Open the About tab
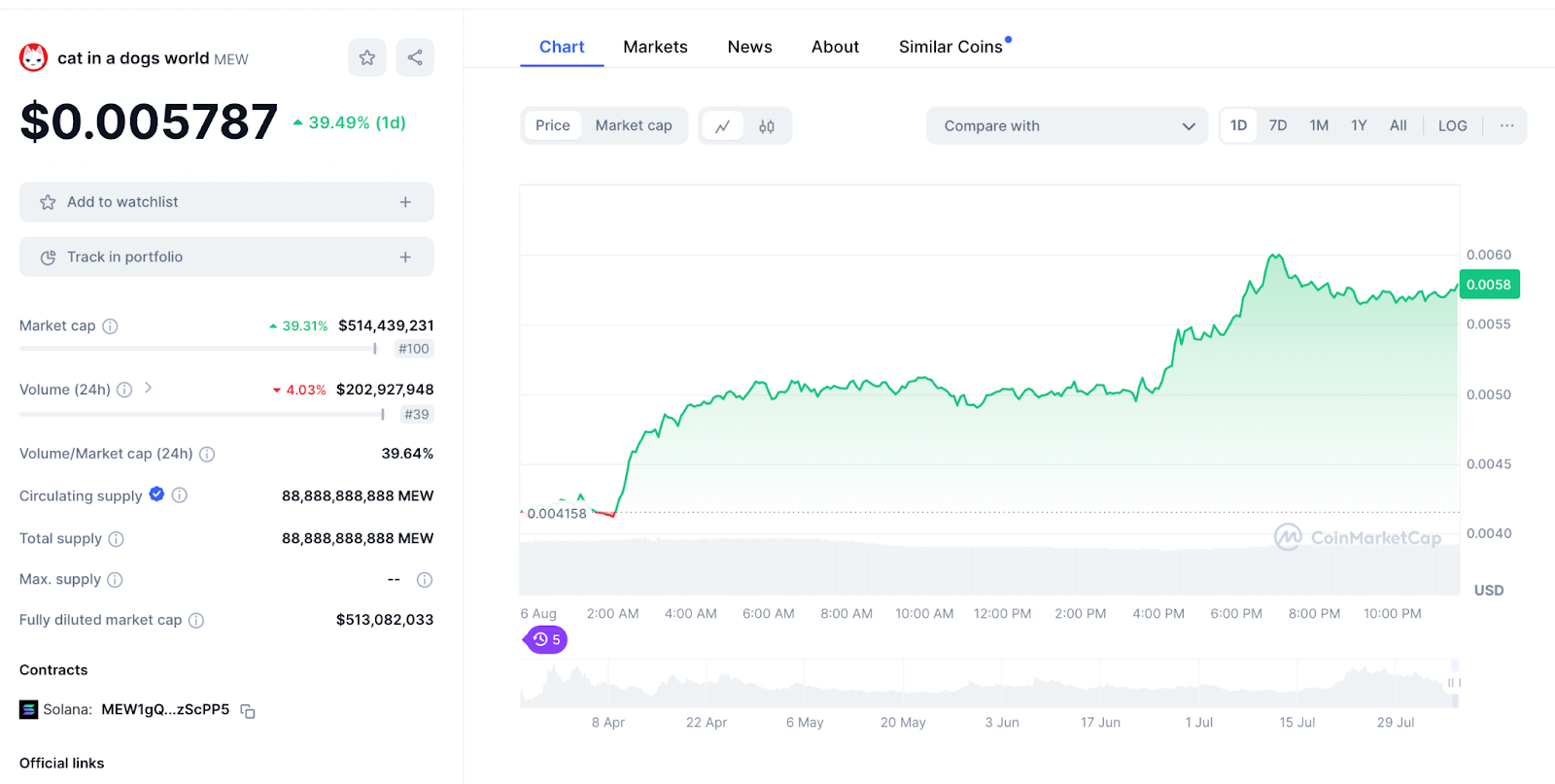 (835, 47)
